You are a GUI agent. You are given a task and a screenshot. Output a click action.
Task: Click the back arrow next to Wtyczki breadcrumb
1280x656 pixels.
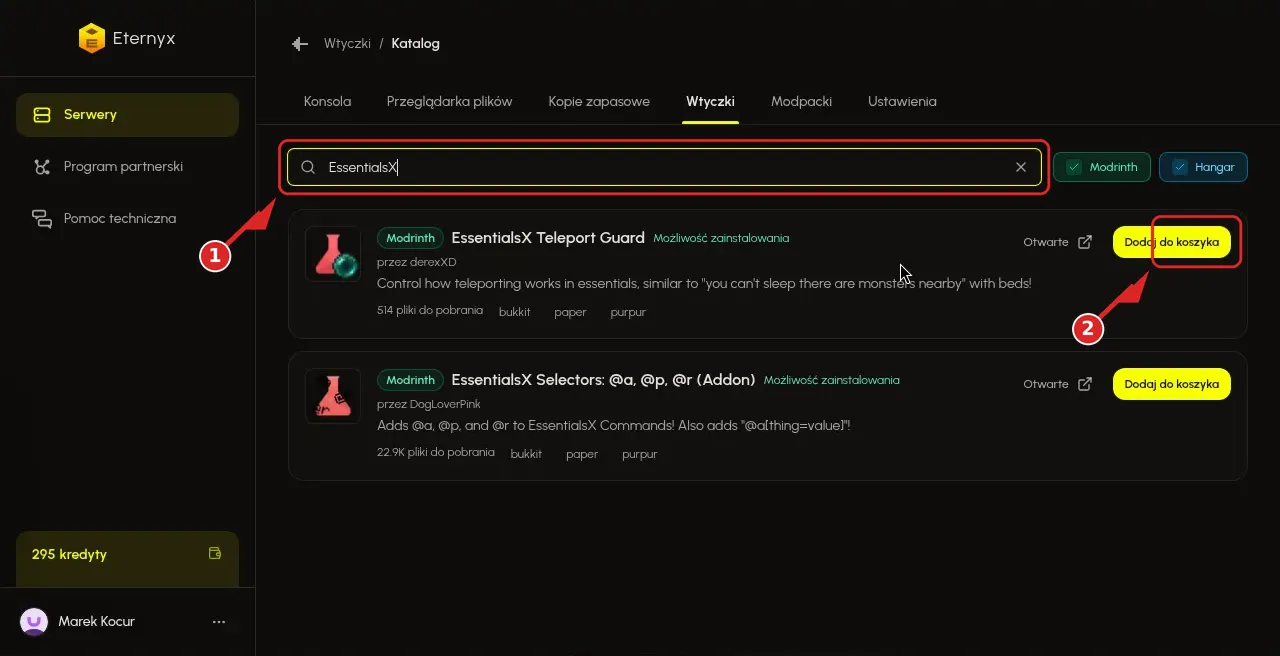299,44
